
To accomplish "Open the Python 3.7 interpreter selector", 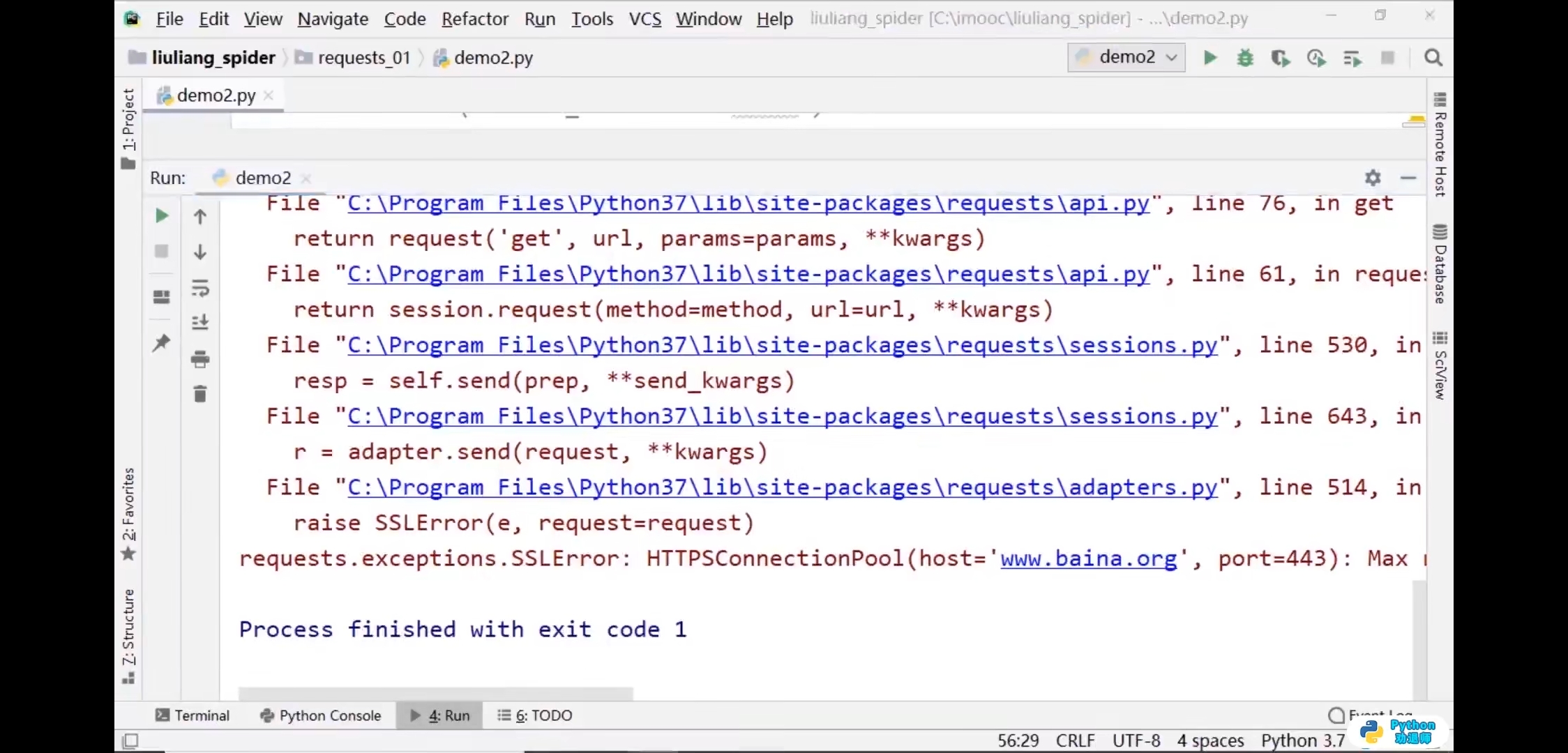I will (x=1302, y=740).
